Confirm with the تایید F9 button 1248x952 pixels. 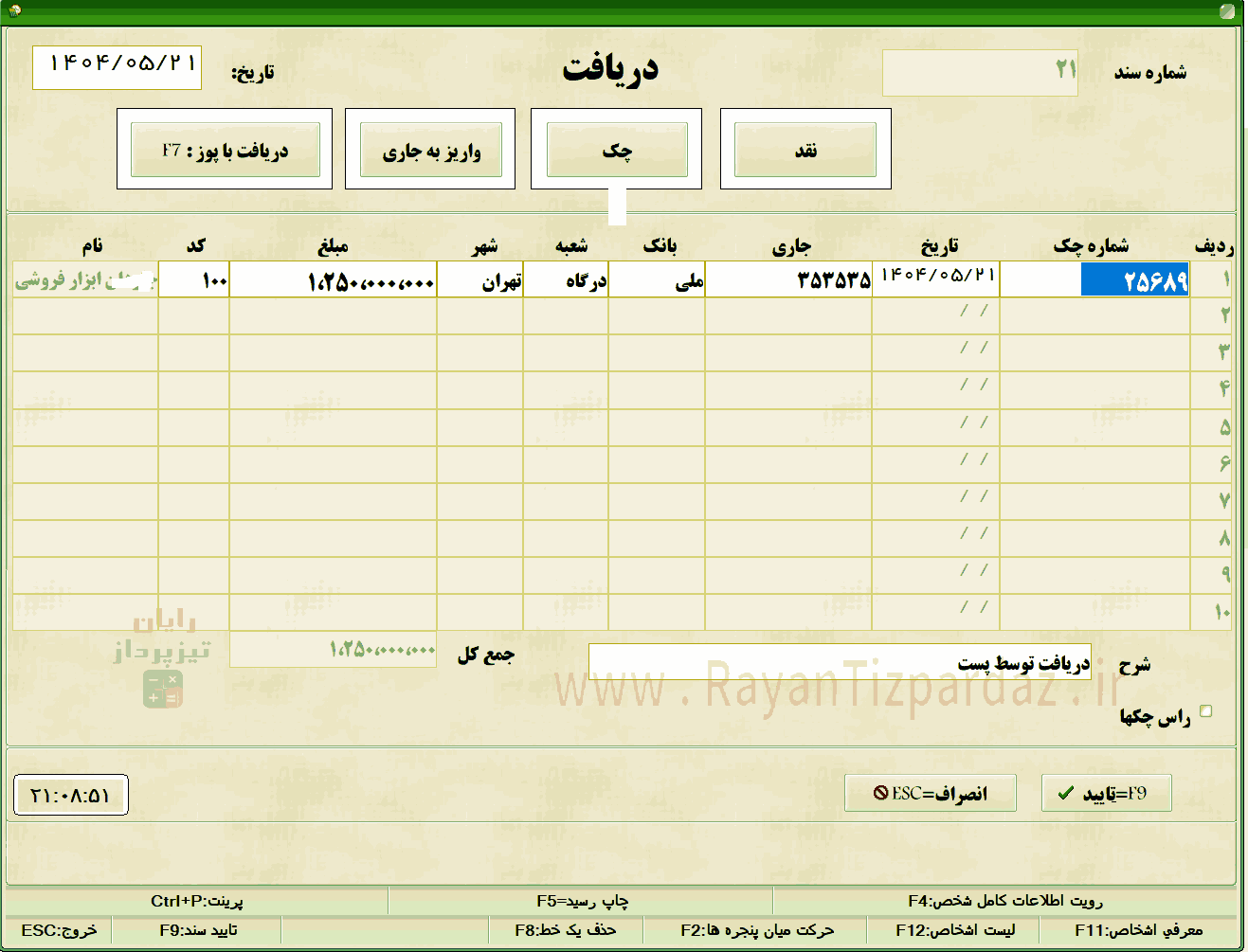click(1106, 793)
